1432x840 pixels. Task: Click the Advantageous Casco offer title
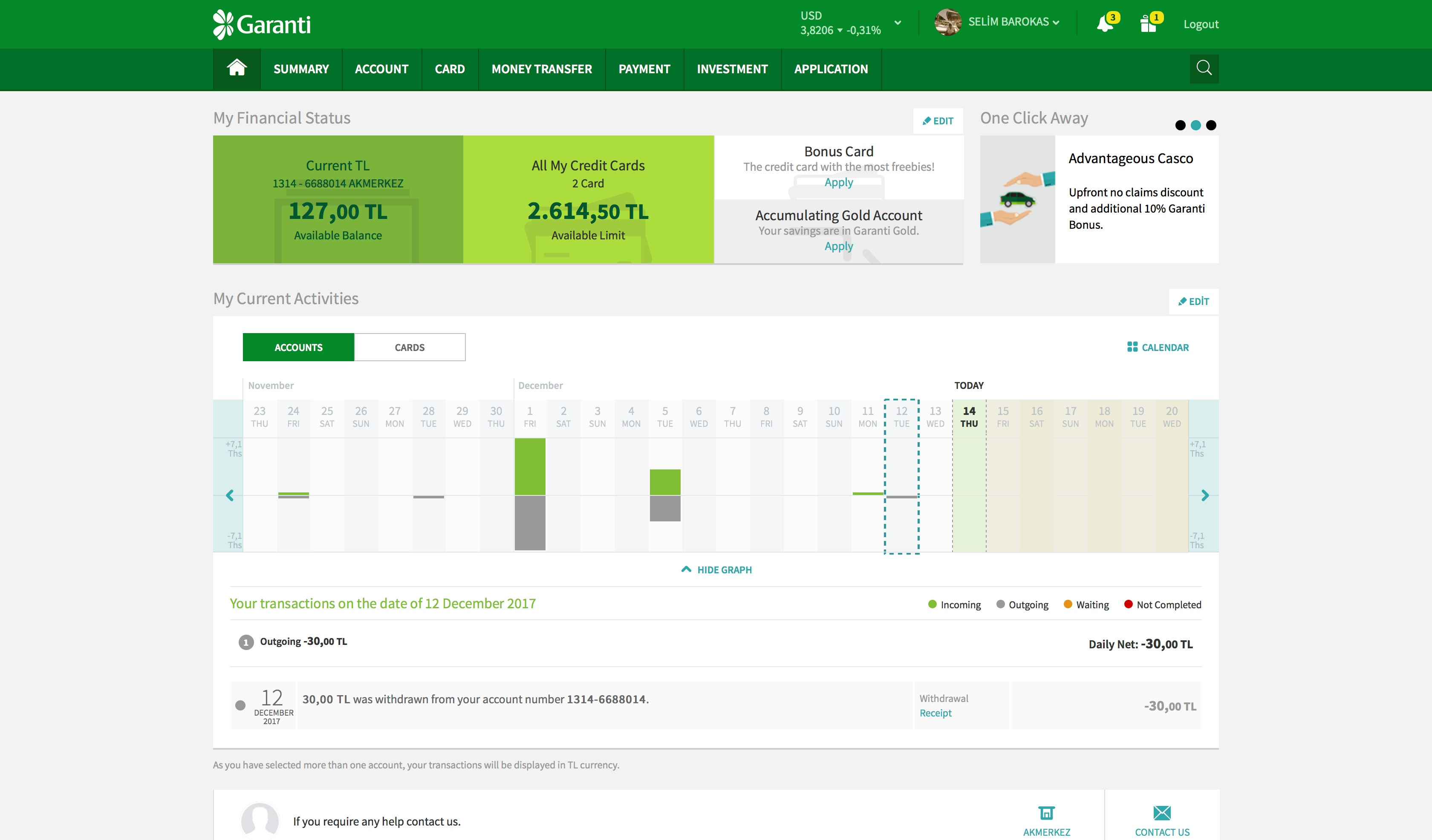pyautogui.click(x=1130, y=158)
